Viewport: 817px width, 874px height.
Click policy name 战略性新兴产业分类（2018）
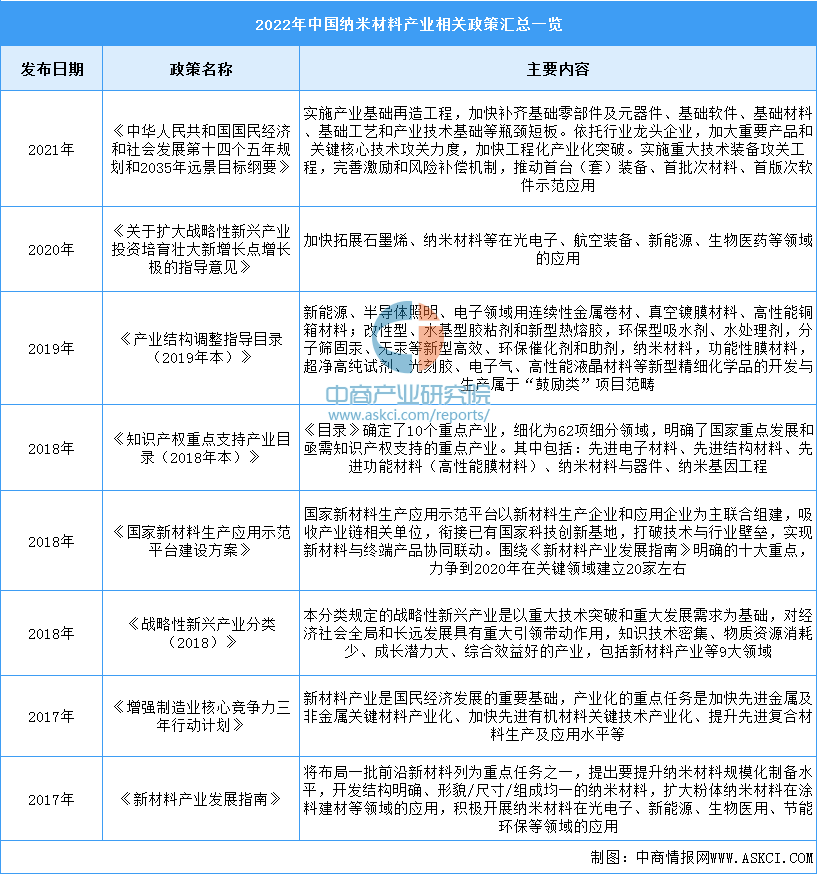click(201, 634)
